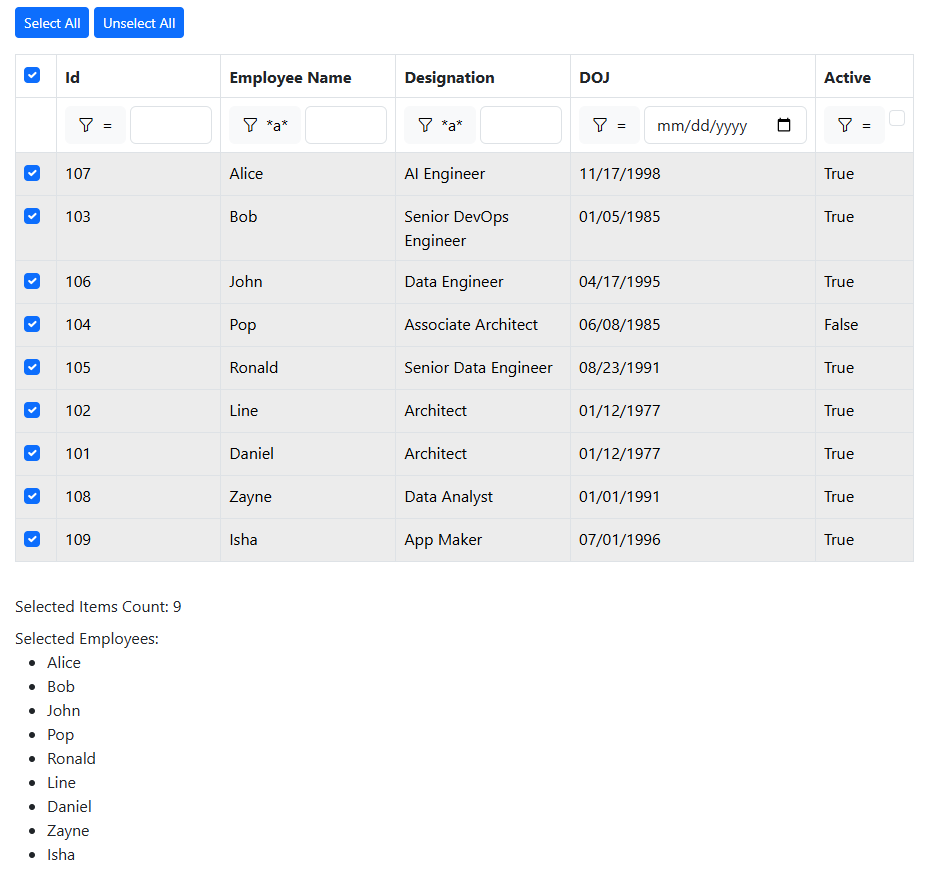Click the Select All button

[51, 22]
